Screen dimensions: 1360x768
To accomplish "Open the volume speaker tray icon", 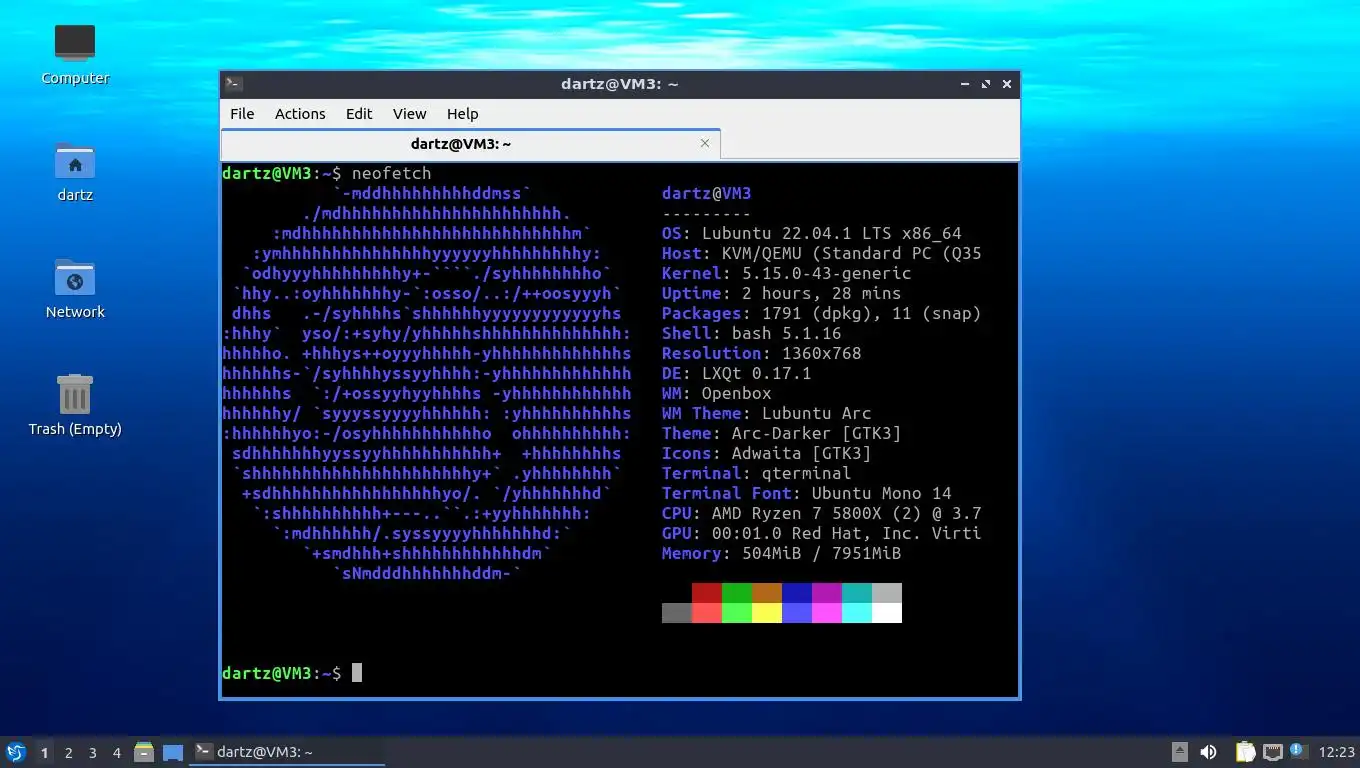I will [x=1208, y=752].
